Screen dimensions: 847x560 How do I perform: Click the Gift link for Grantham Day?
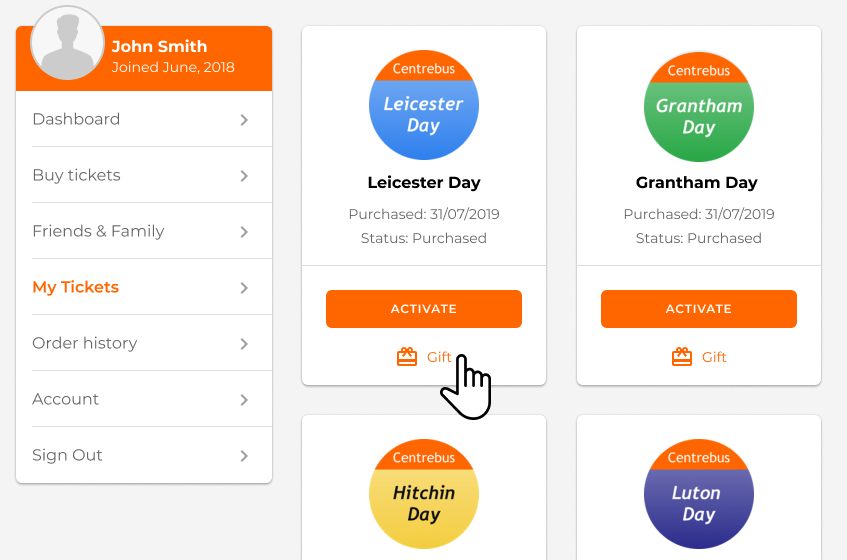tap(714, 357)
